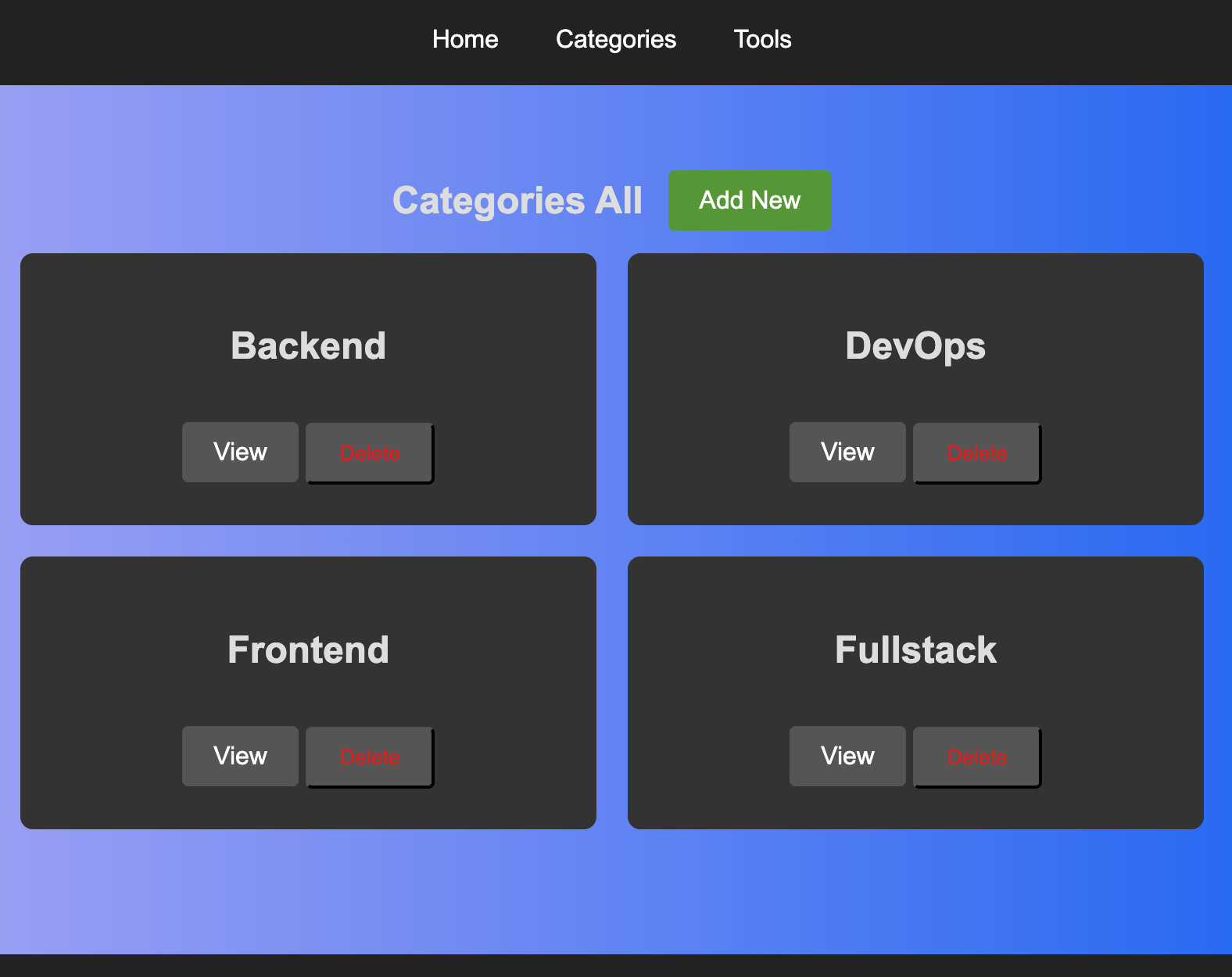Select the Categories All heading

pyautogui.click(x=517, y=201)
